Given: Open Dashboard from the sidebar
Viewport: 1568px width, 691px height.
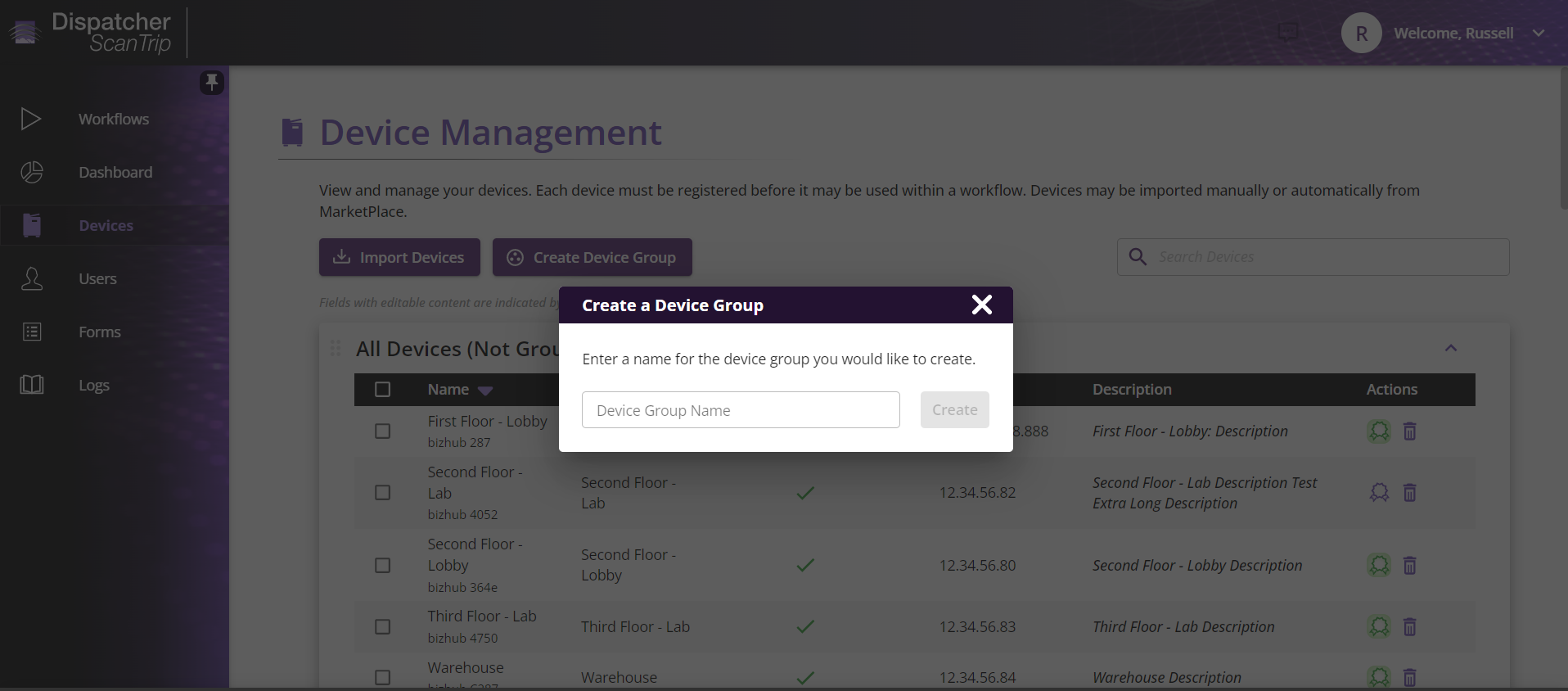Looking at the screenshot, I should point(115,172).
